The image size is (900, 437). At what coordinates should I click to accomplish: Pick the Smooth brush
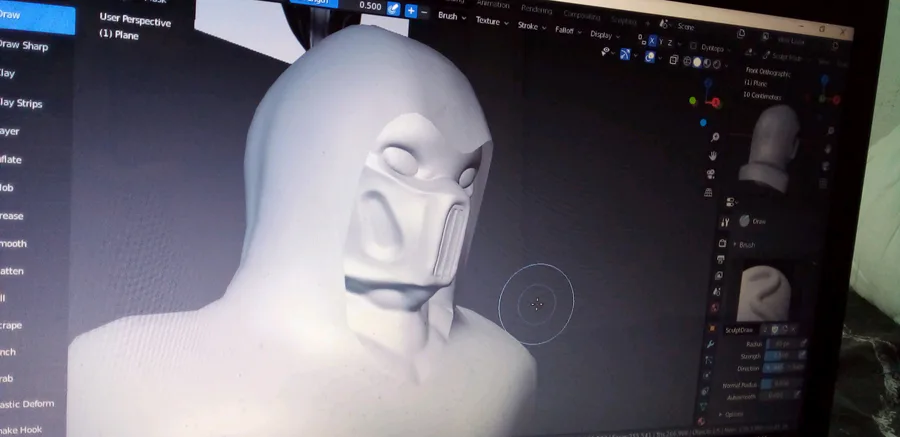click(x=14, y=243)
